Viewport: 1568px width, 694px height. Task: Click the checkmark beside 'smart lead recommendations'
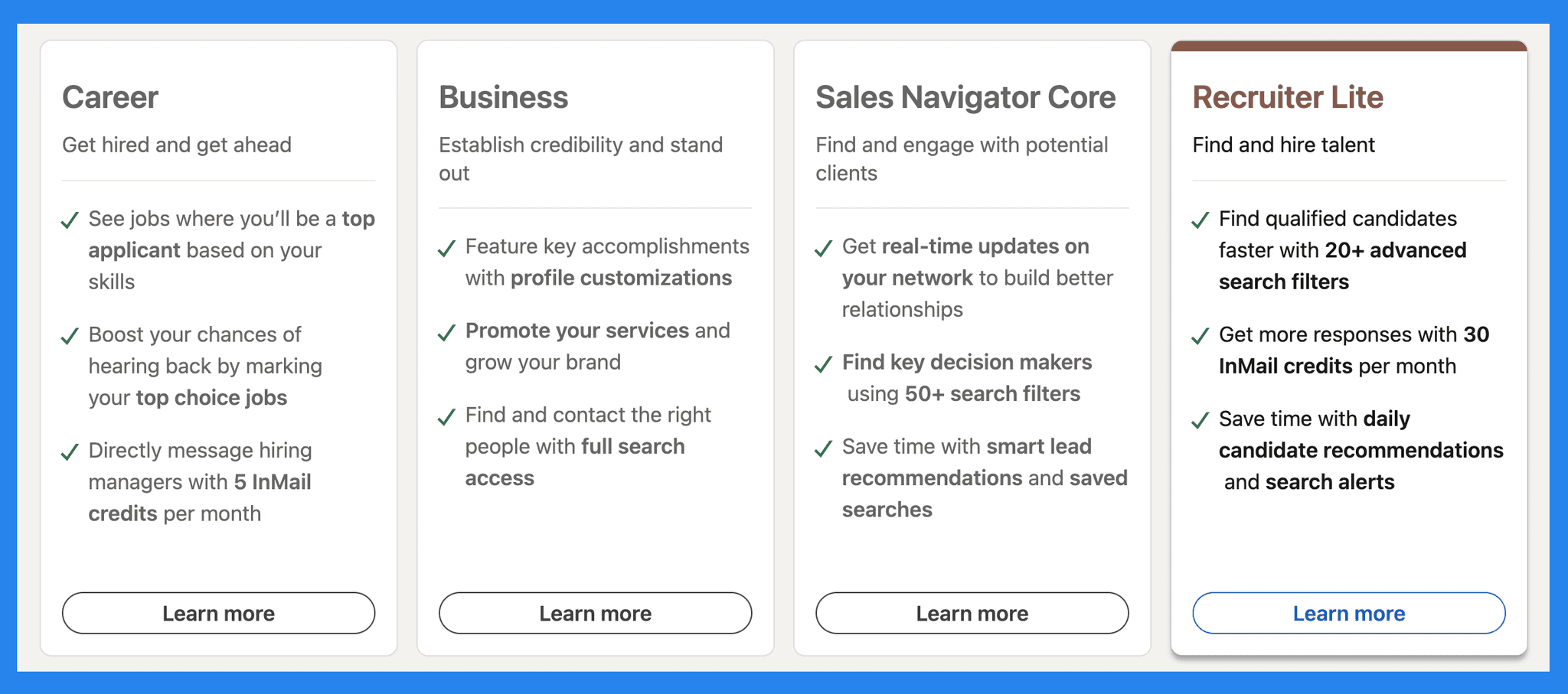(x=824, y=447)
